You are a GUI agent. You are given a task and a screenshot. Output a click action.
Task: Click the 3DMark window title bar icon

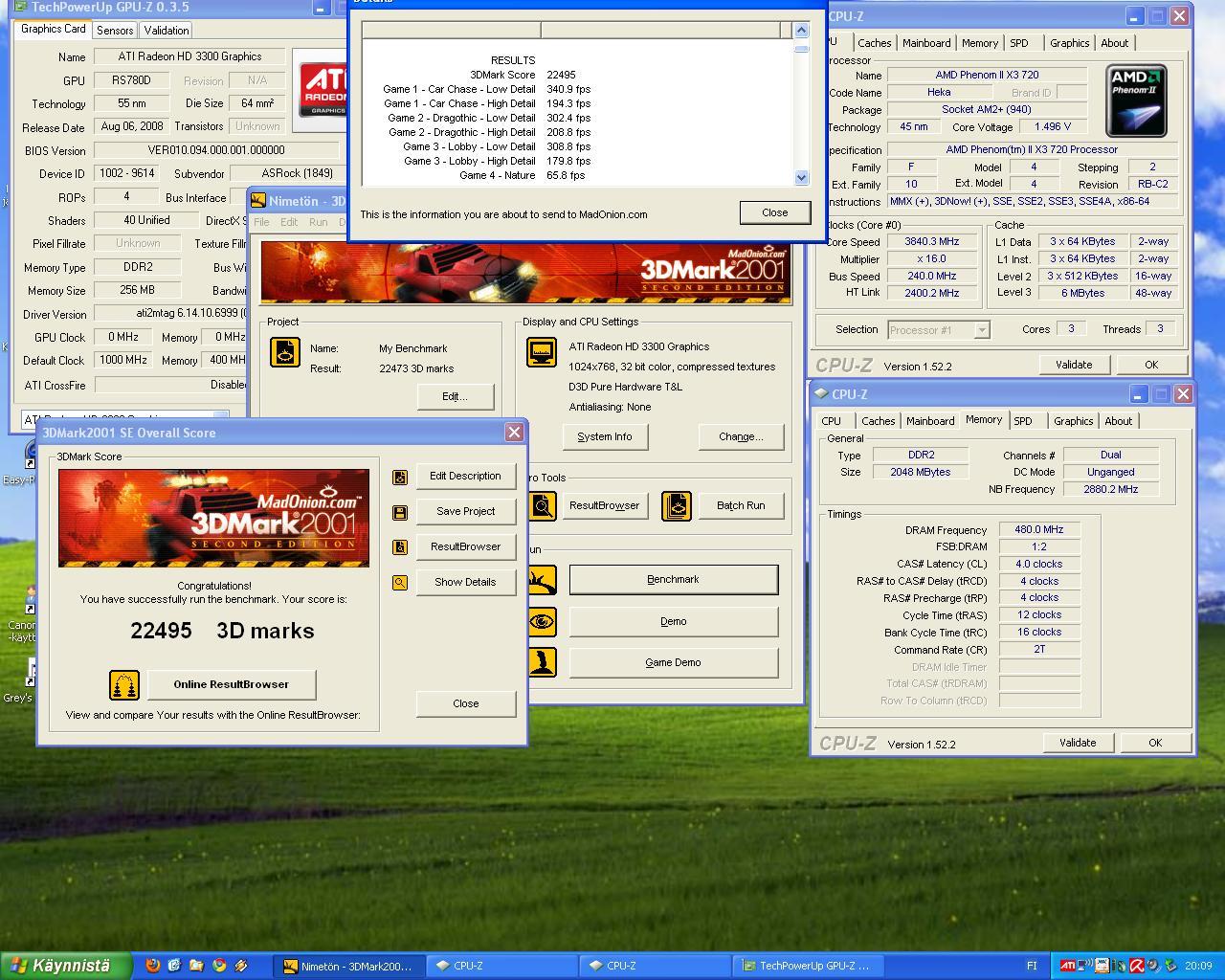(258, 201)
